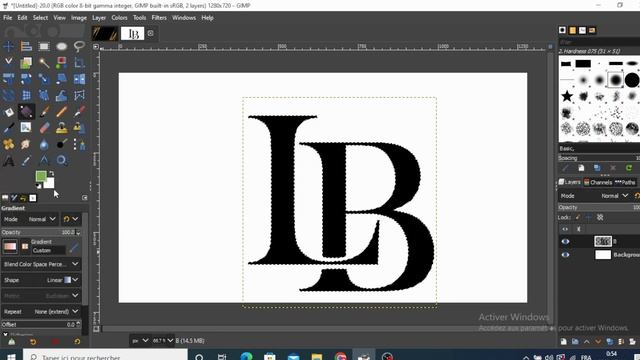Open the Colors menu
This screenshot has height=360, width=640.
[119, 18]
